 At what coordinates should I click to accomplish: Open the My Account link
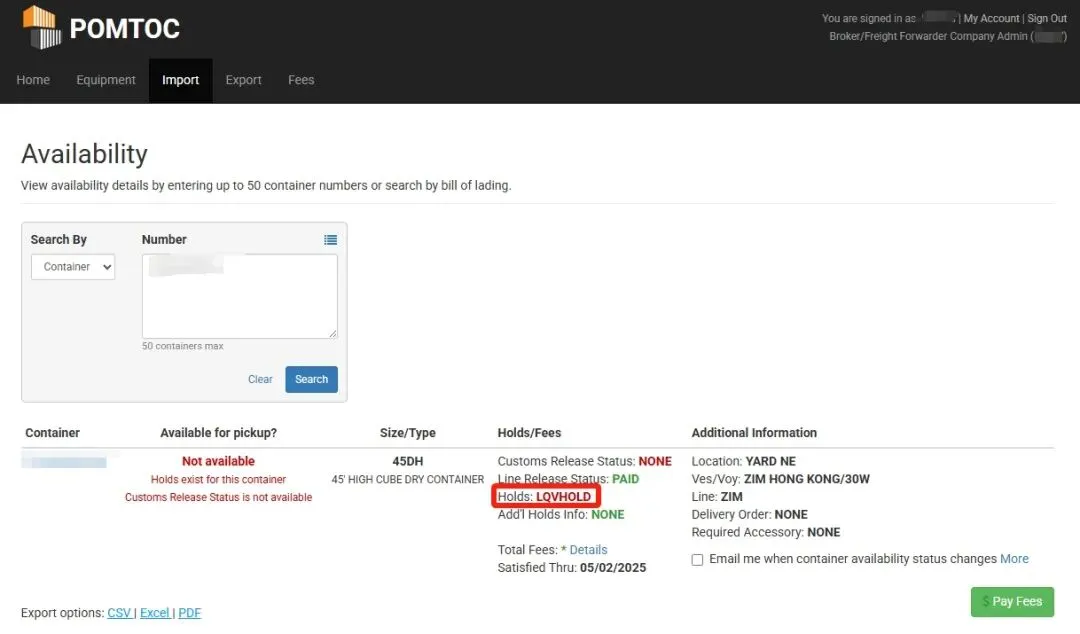coord(991,18)
